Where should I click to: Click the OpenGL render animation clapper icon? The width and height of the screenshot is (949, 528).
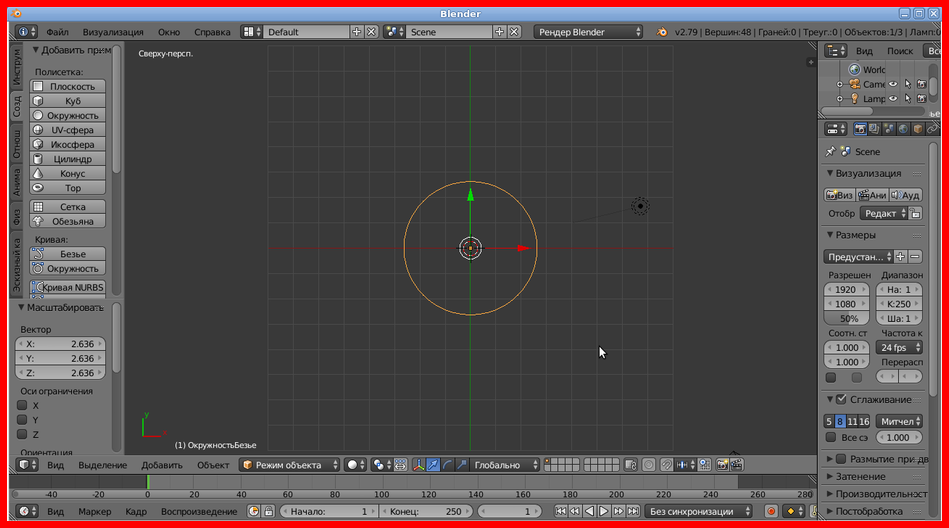click(737, 465)
